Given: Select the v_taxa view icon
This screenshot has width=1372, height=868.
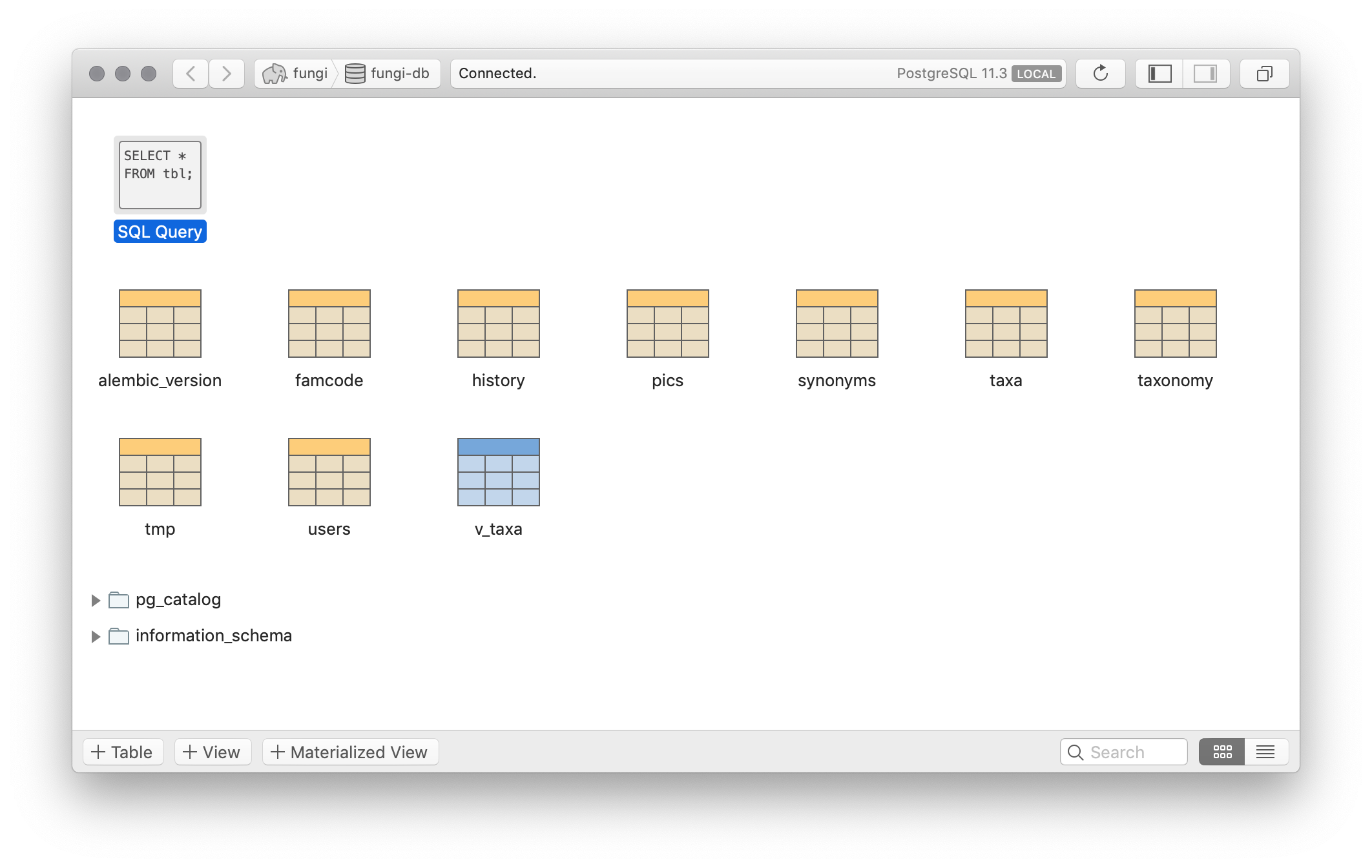Looking at the screenshot, I should [x=498, y=472].
